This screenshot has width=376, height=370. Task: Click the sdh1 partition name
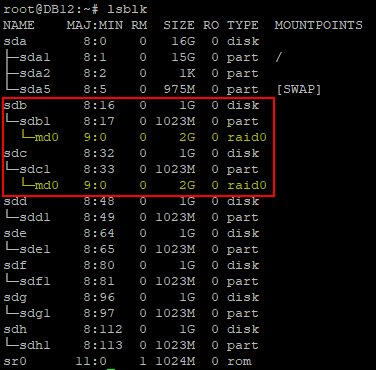tap(35, 345)
